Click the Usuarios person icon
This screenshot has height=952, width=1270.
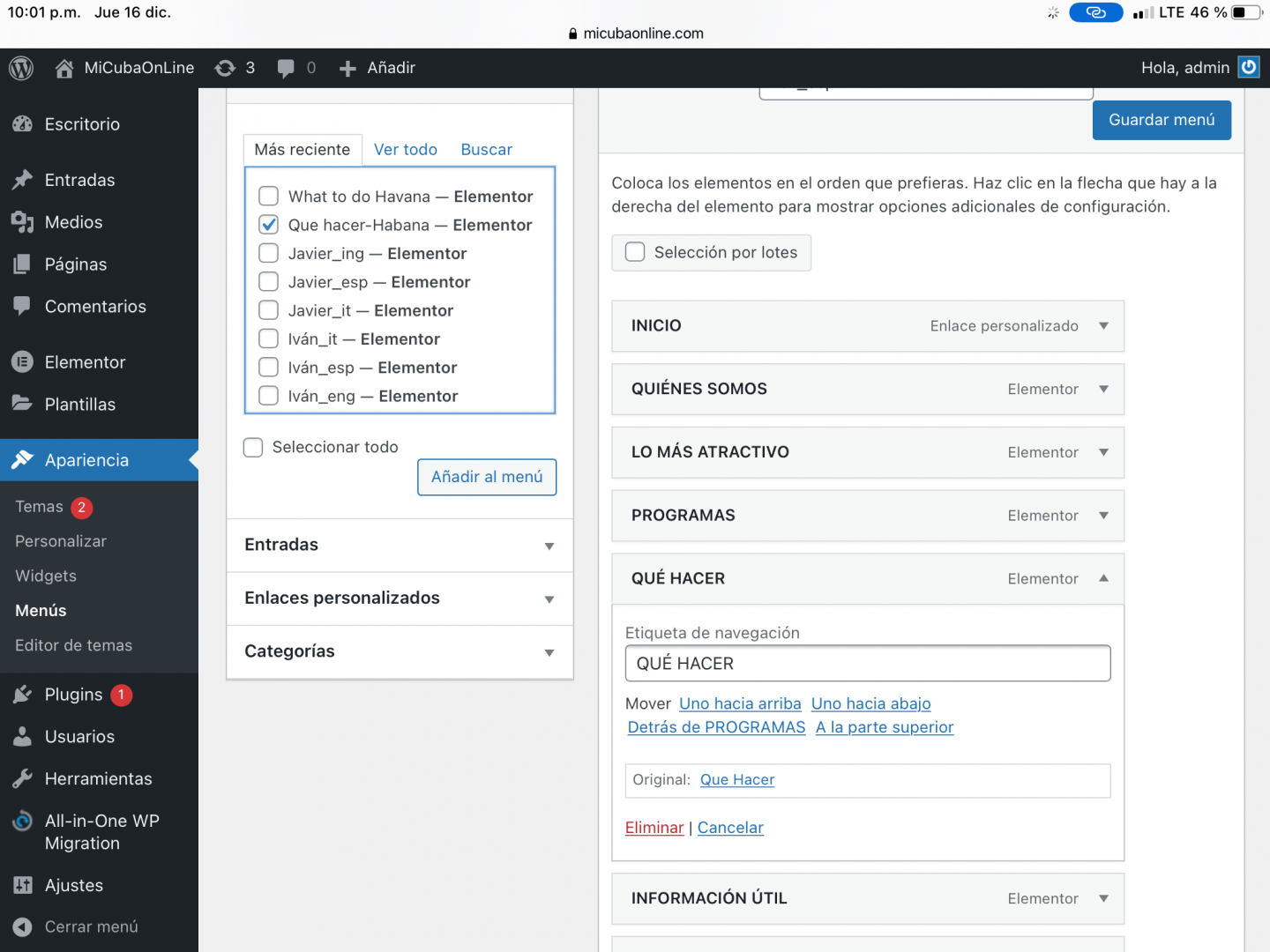pos(22,737)
